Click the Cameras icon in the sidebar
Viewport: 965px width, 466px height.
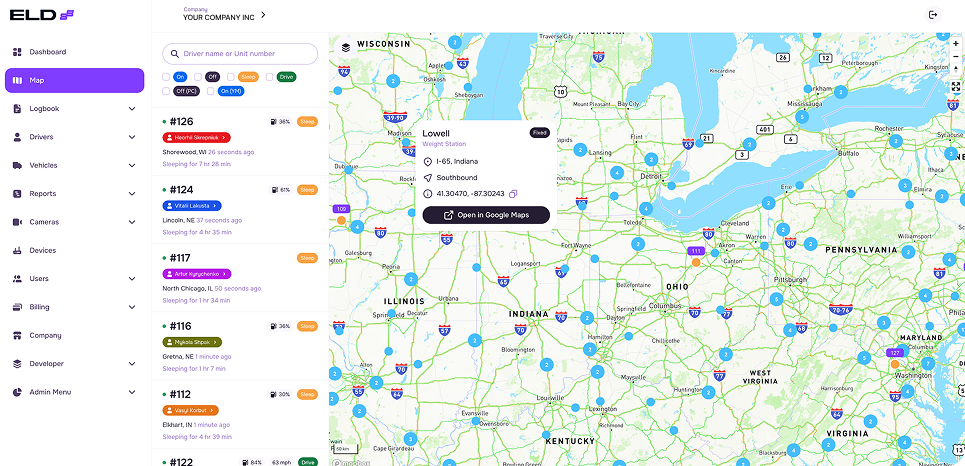point(18,222)
